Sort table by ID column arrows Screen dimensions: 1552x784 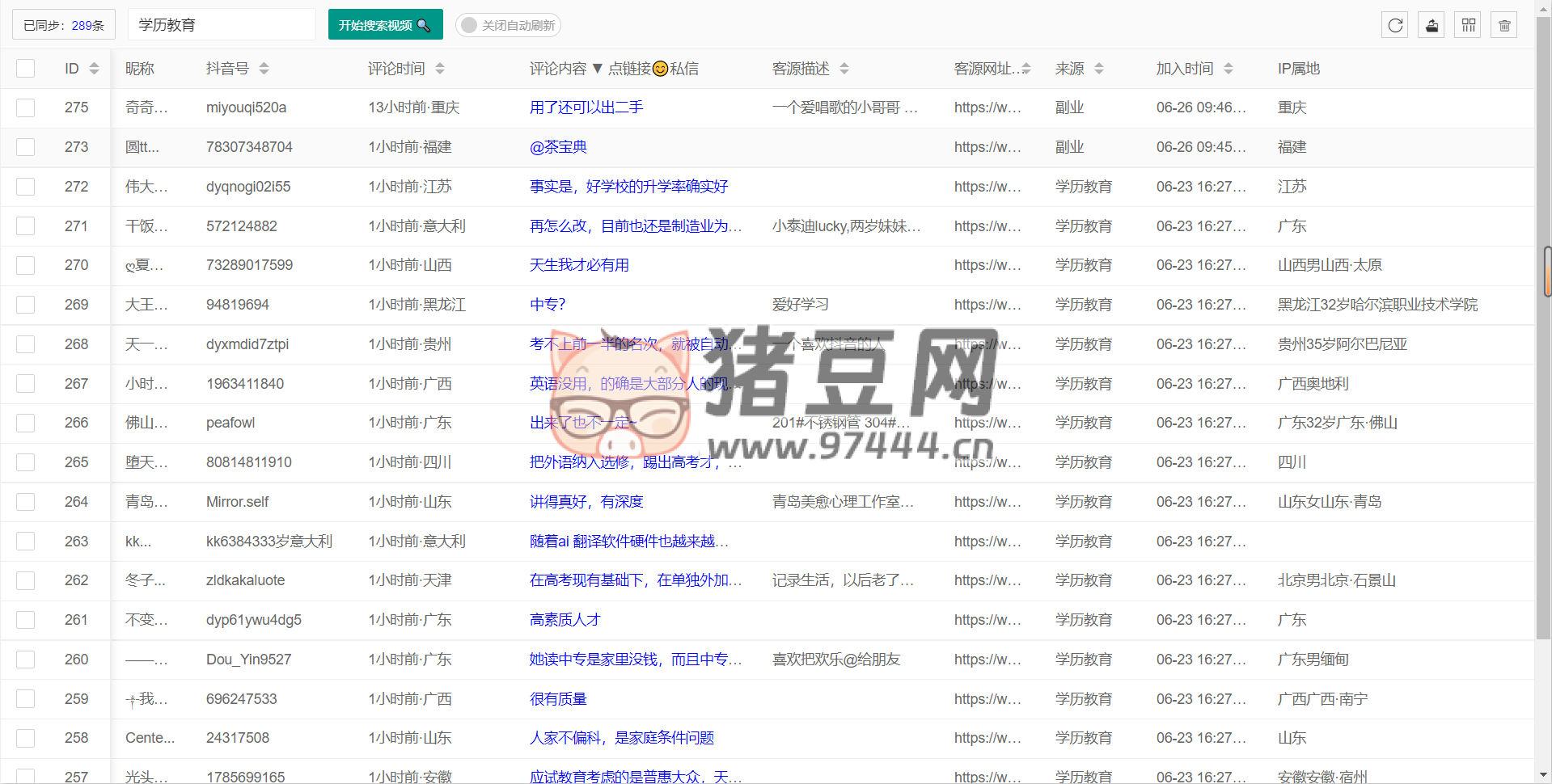[94, 69]
